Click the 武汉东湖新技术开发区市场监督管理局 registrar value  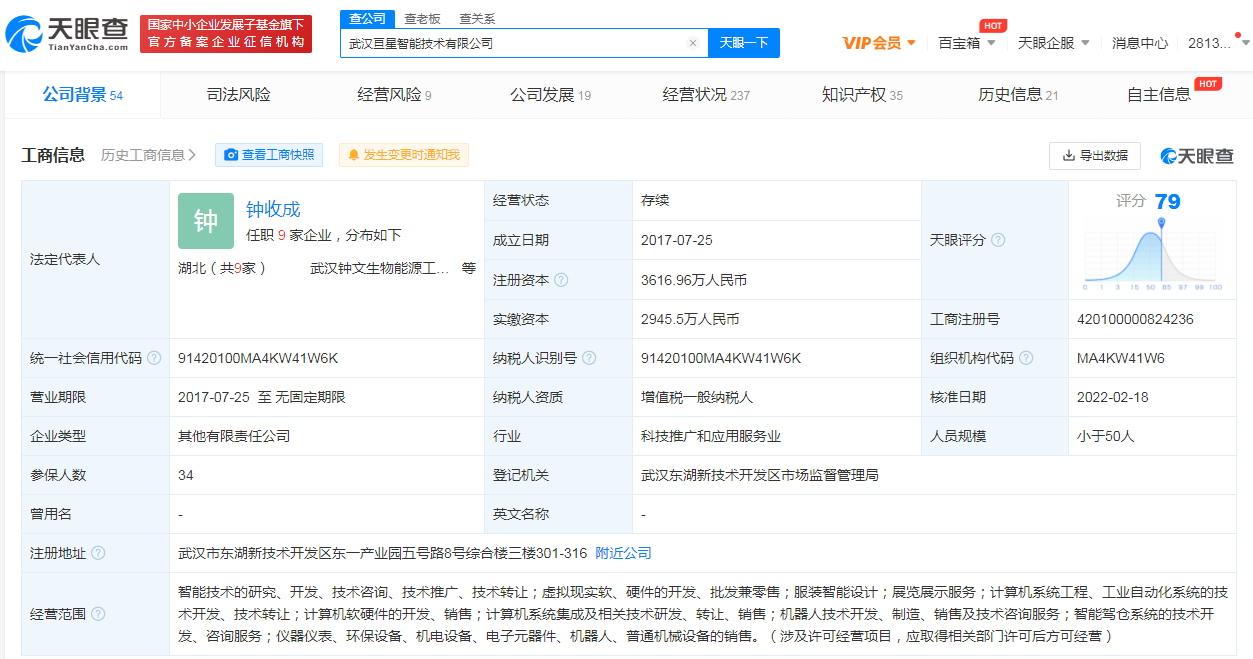[760, 475]
